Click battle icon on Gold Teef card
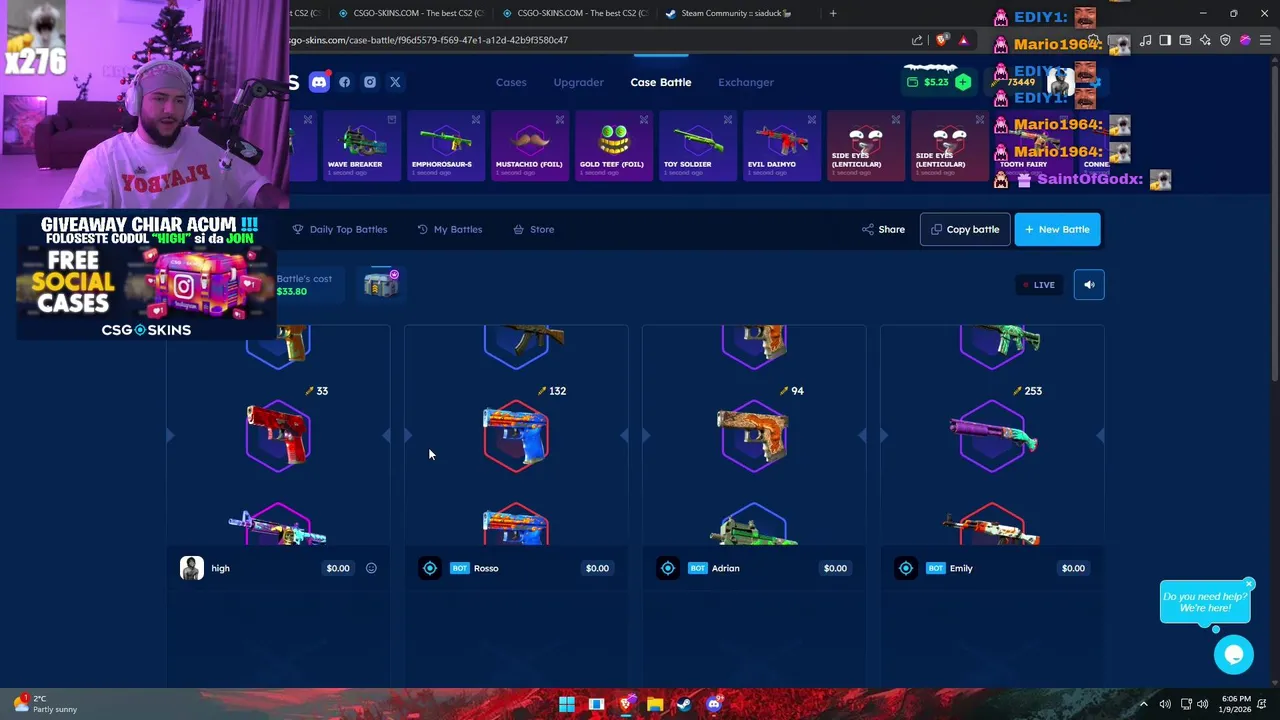 (x=644, y=120)
